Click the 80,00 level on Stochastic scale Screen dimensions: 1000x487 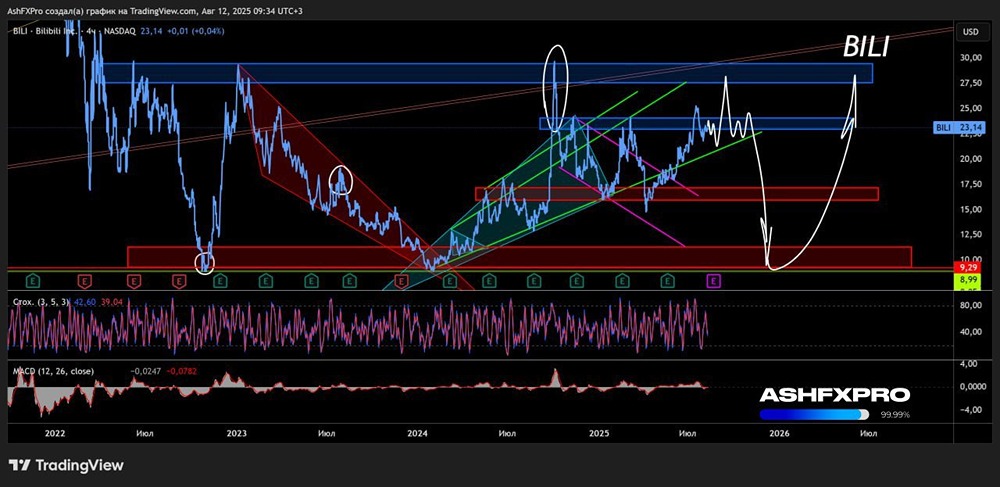point(972,305)
